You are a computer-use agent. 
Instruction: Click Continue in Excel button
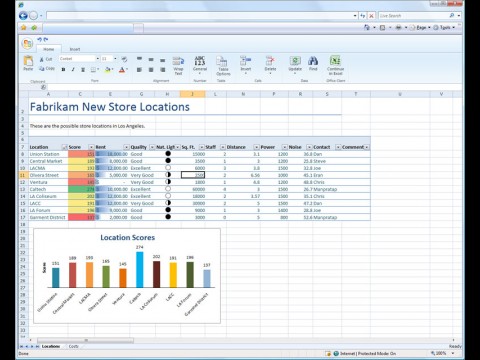[335, 65]
